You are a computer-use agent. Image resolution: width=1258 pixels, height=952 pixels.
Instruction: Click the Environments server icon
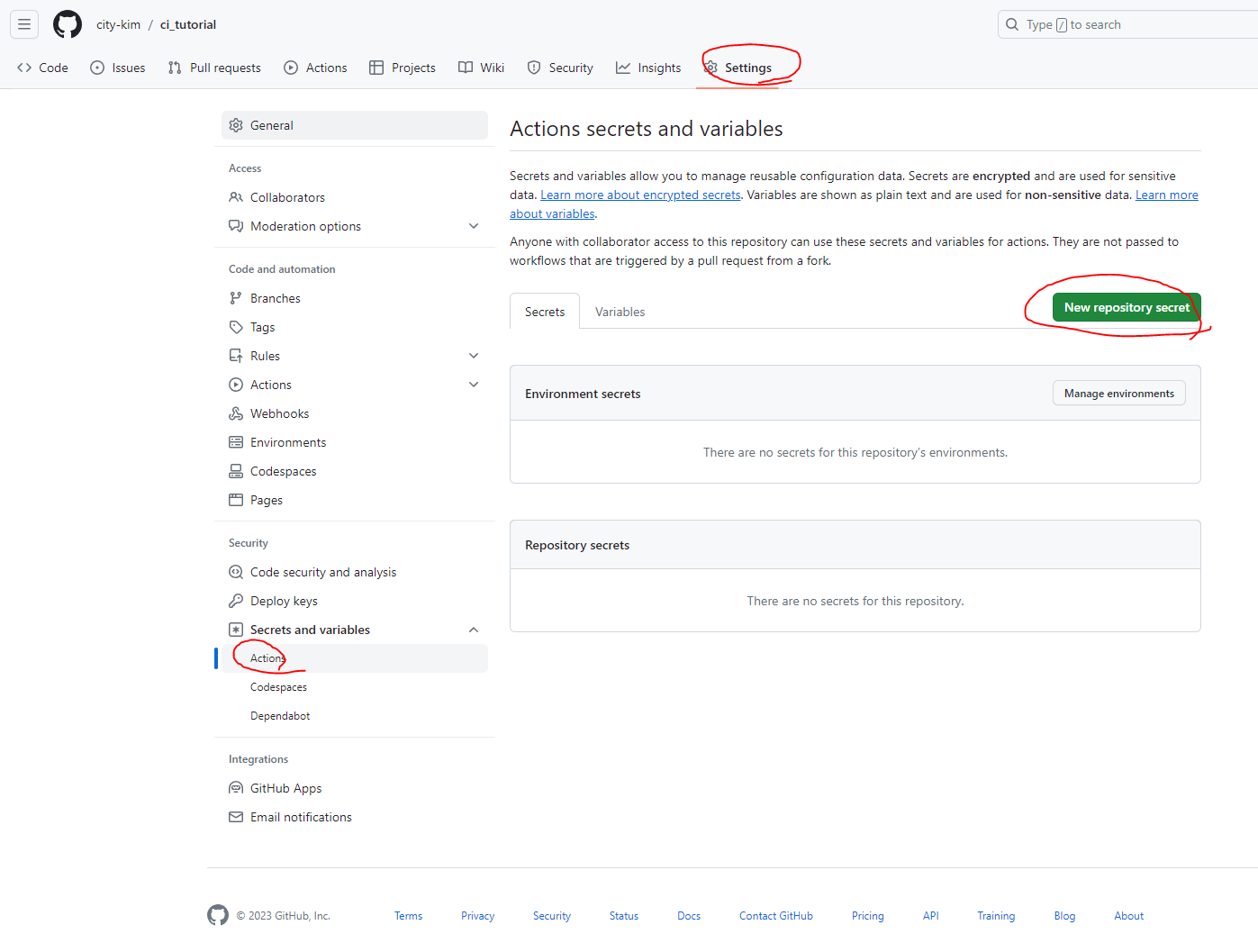236,442
